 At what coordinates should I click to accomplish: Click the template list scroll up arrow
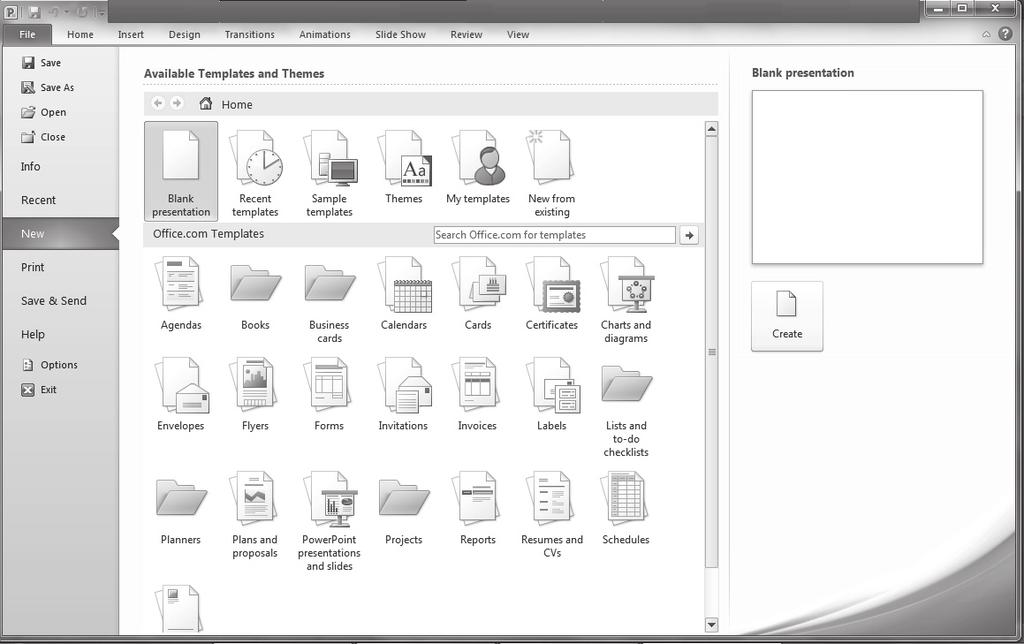point(712,129)
